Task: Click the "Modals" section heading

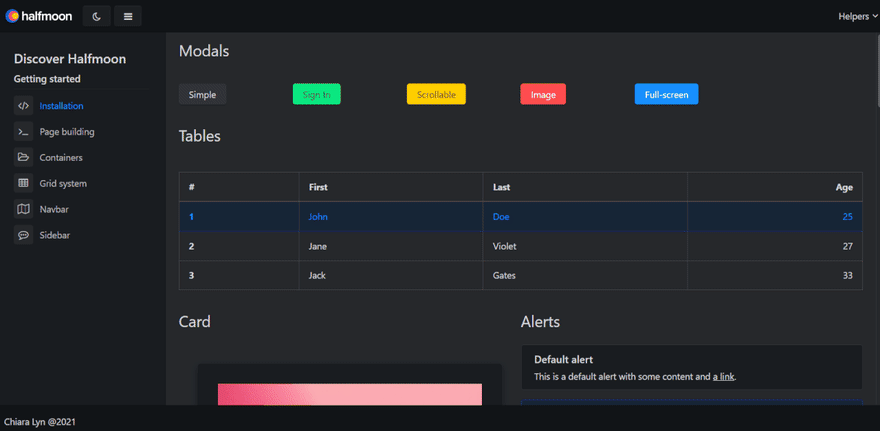Action: click(x=204, y=51)
